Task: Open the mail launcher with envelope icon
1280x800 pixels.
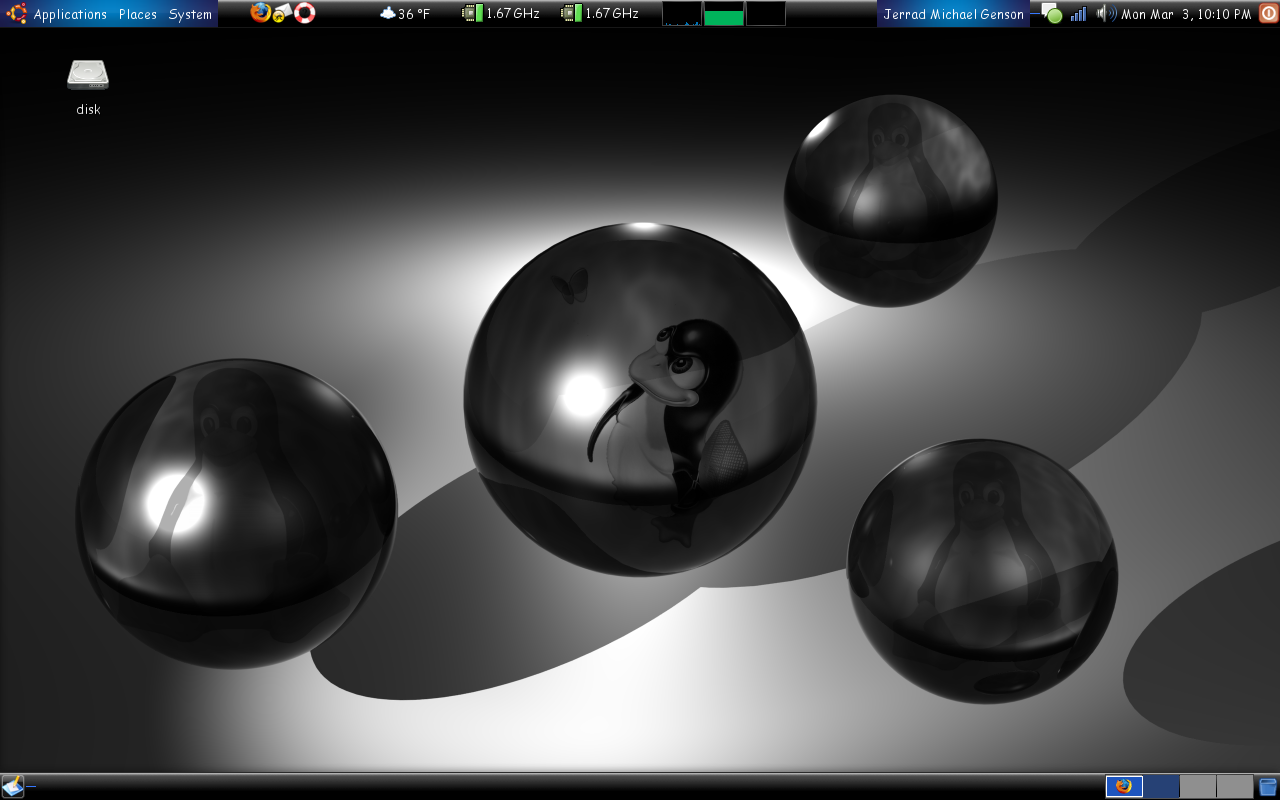Action: (x=282, y=13)
